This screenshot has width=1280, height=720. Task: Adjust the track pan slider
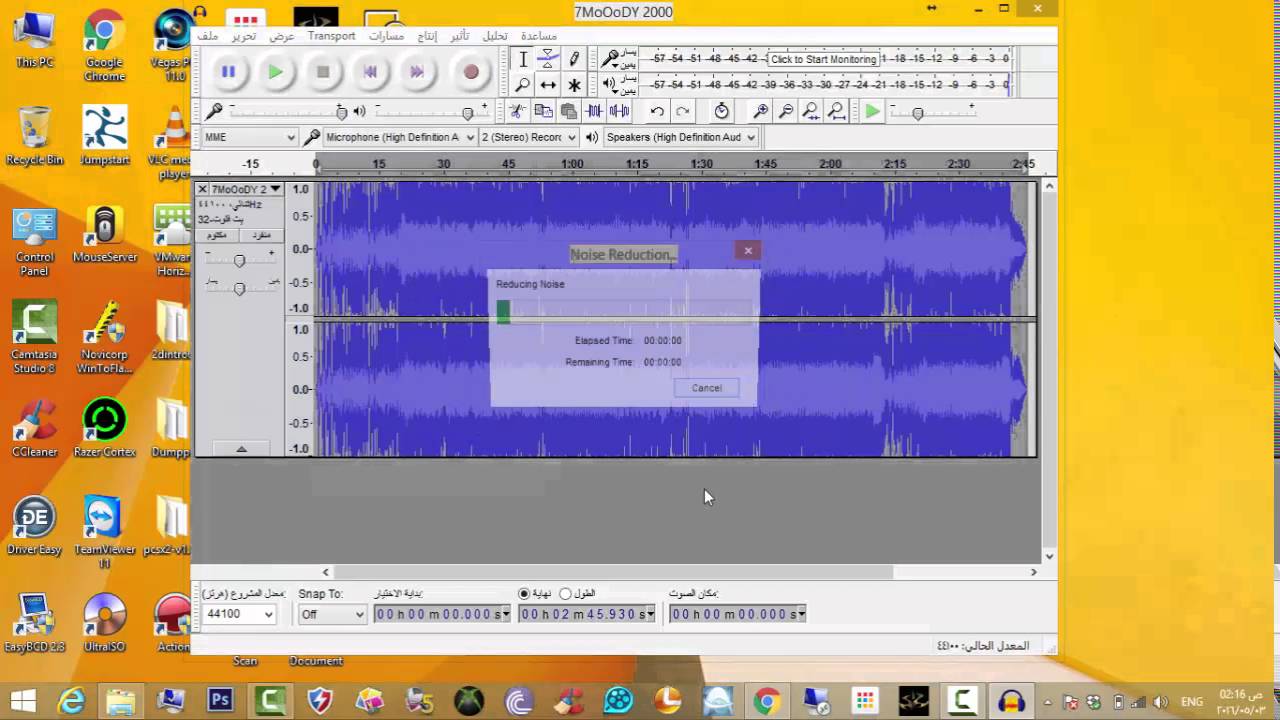pyautogui.click(x=239, y=288)
